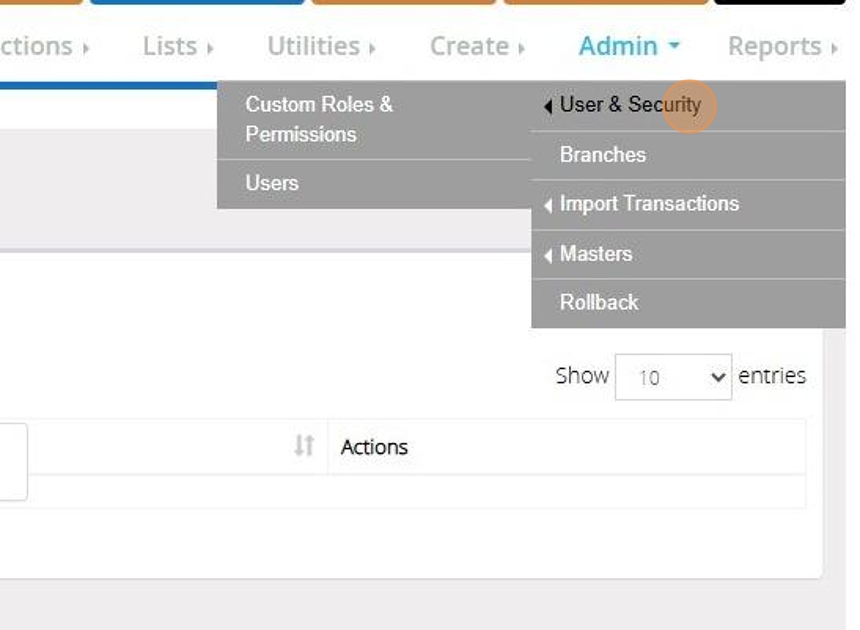Click the Actions column header
Screen dimensions: 860x630
pyautogui.click(x=374, y=447)
